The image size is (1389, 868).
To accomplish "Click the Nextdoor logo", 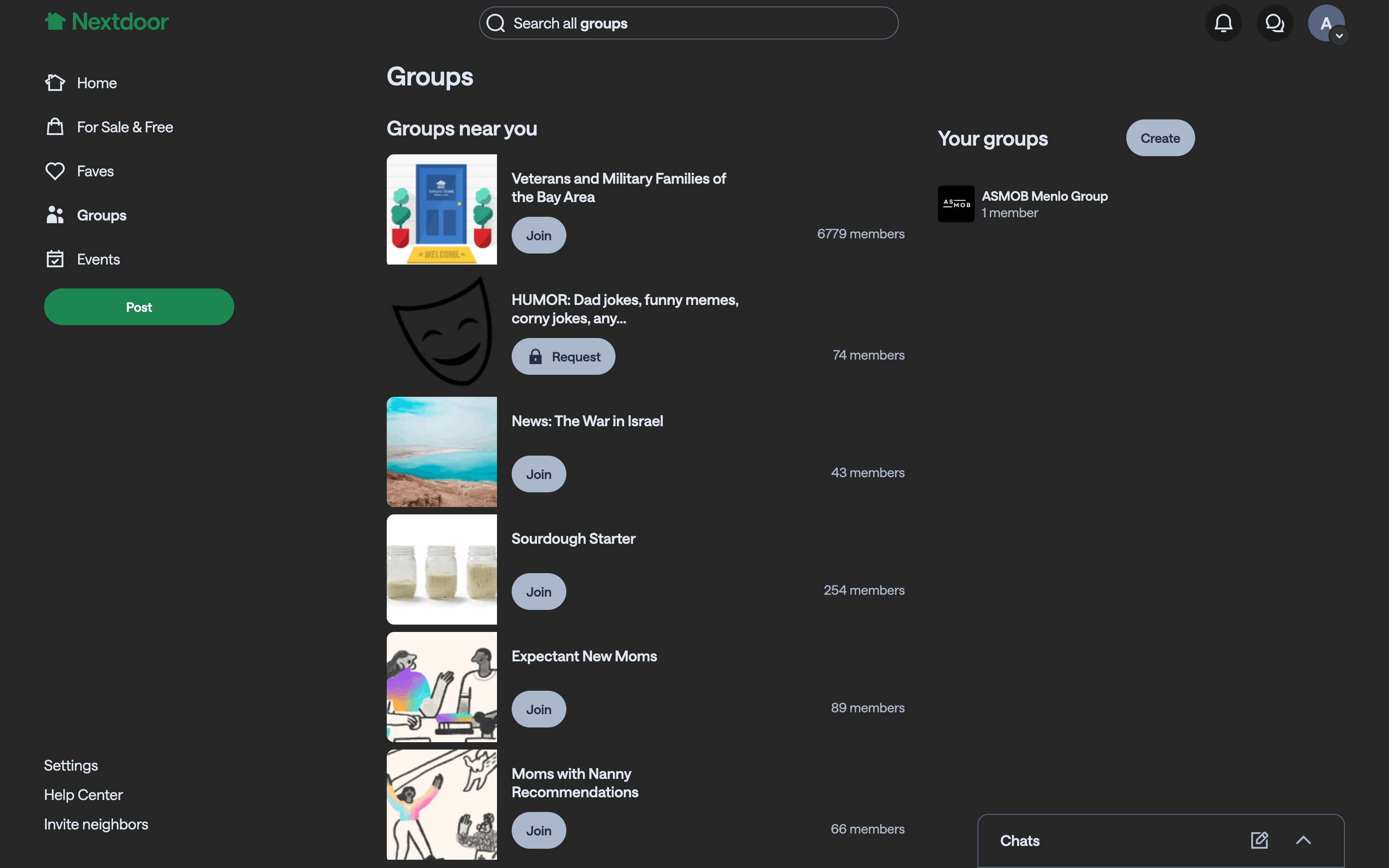I will [107, 22].
